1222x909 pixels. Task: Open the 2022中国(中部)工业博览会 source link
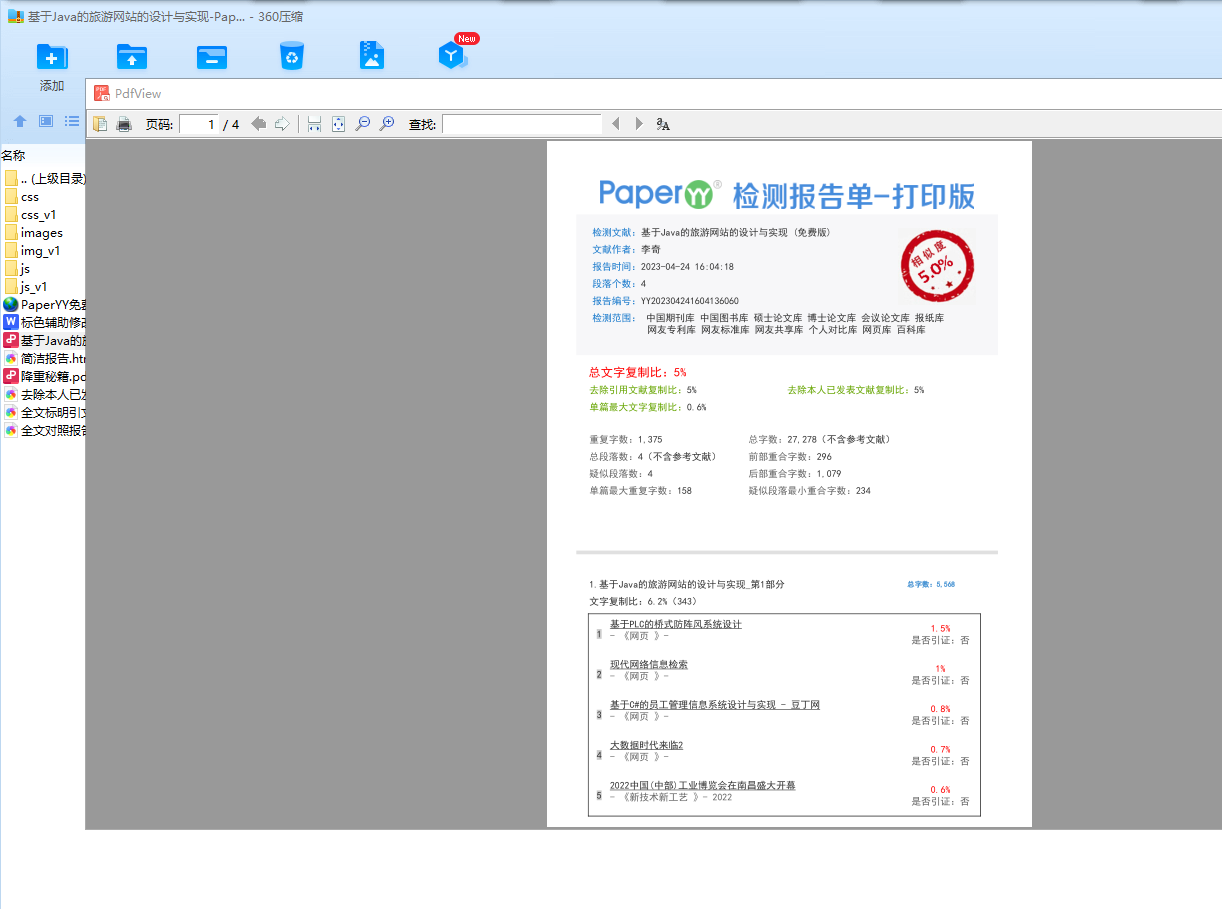click(x=703, y=785)
